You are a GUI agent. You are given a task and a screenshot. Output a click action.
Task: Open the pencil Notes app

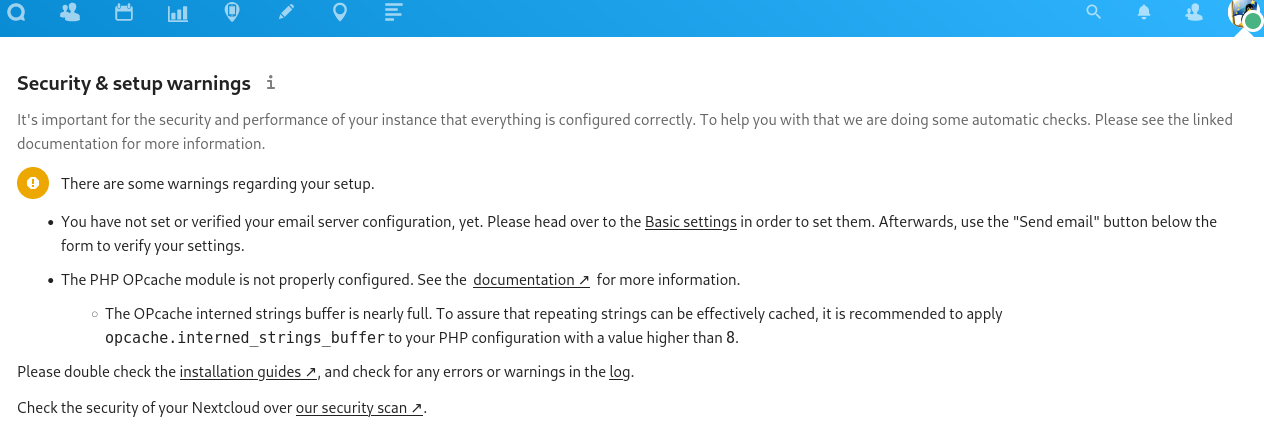(x=286, y=13)
